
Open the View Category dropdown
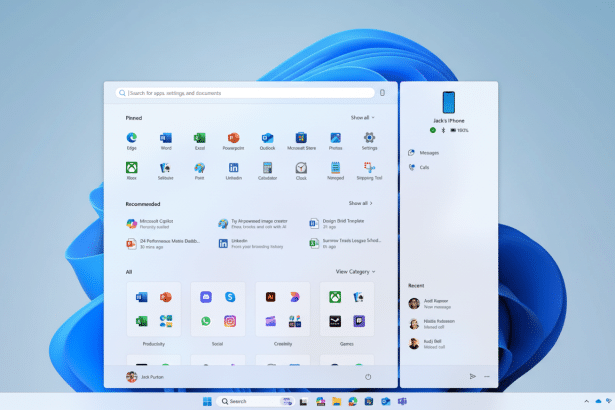pyautogui.click(x=355, y=271)
